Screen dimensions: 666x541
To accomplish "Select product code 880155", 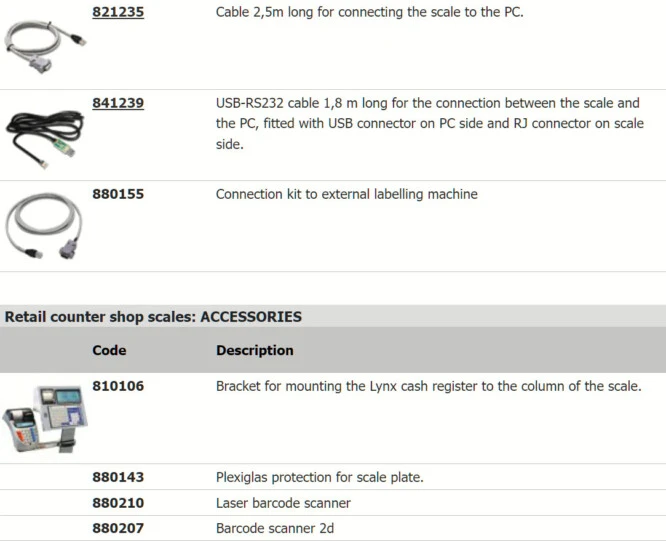I will [117, 194].
